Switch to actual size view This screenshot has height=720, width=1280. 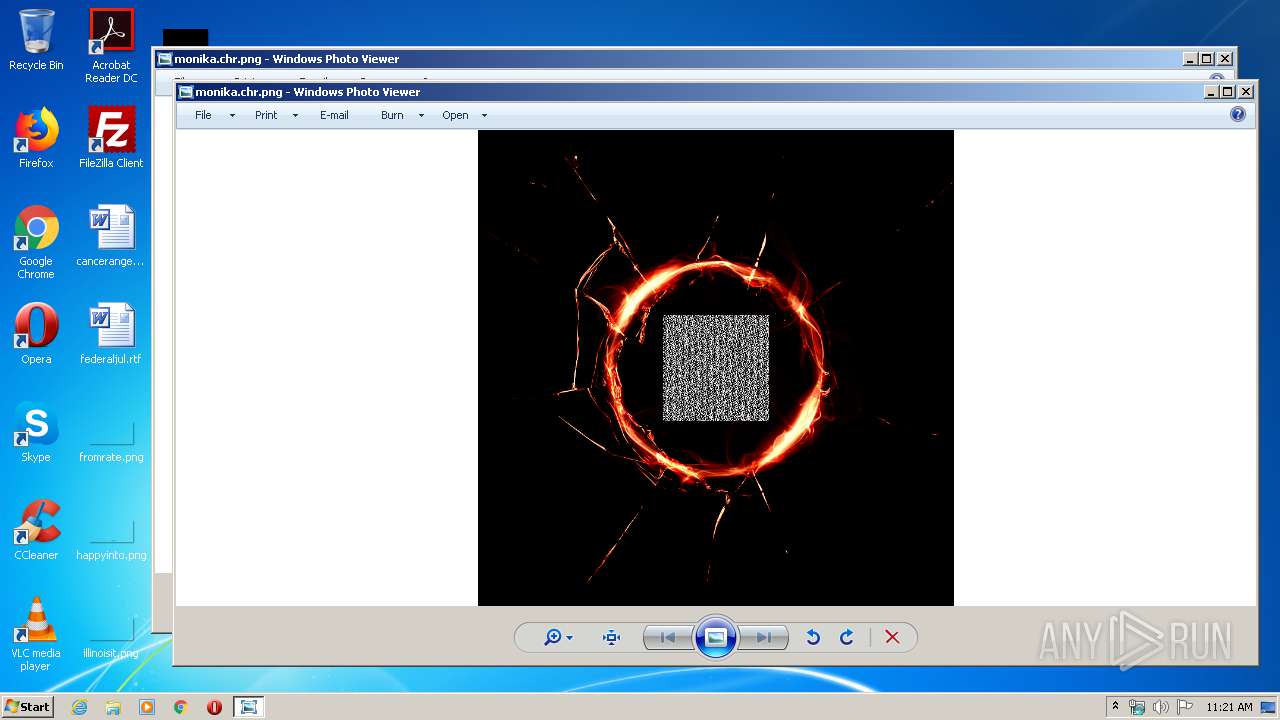[x=611, y=638]
